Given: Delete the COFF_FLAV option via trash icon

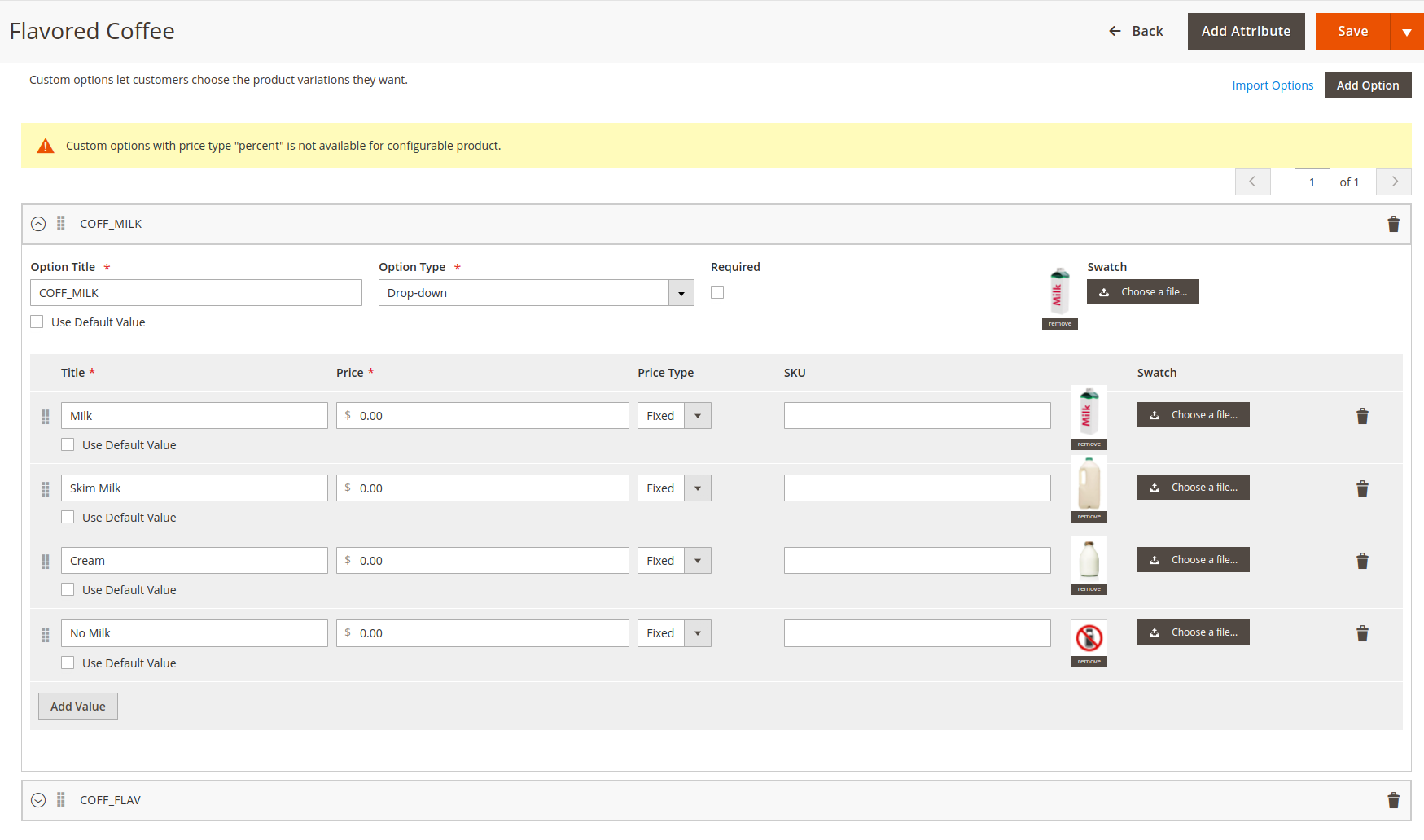Looking at the screenshot, I should pos(1393,801).
